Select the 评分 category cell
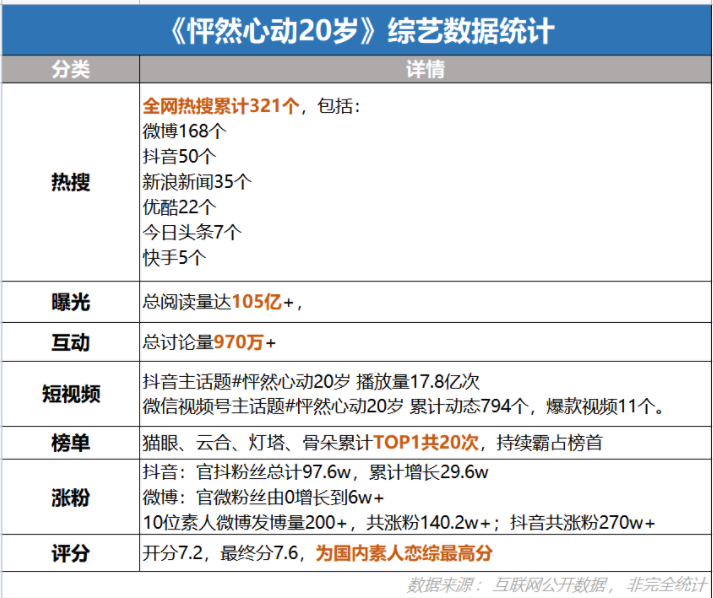The image size is (713, 598). point(70,553)
